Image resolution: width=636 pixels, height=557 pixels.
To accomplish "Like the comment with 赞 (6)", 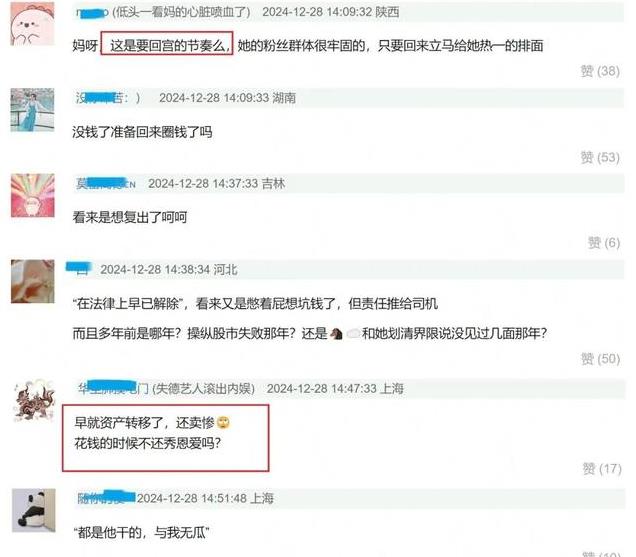I will pos(604,243).
